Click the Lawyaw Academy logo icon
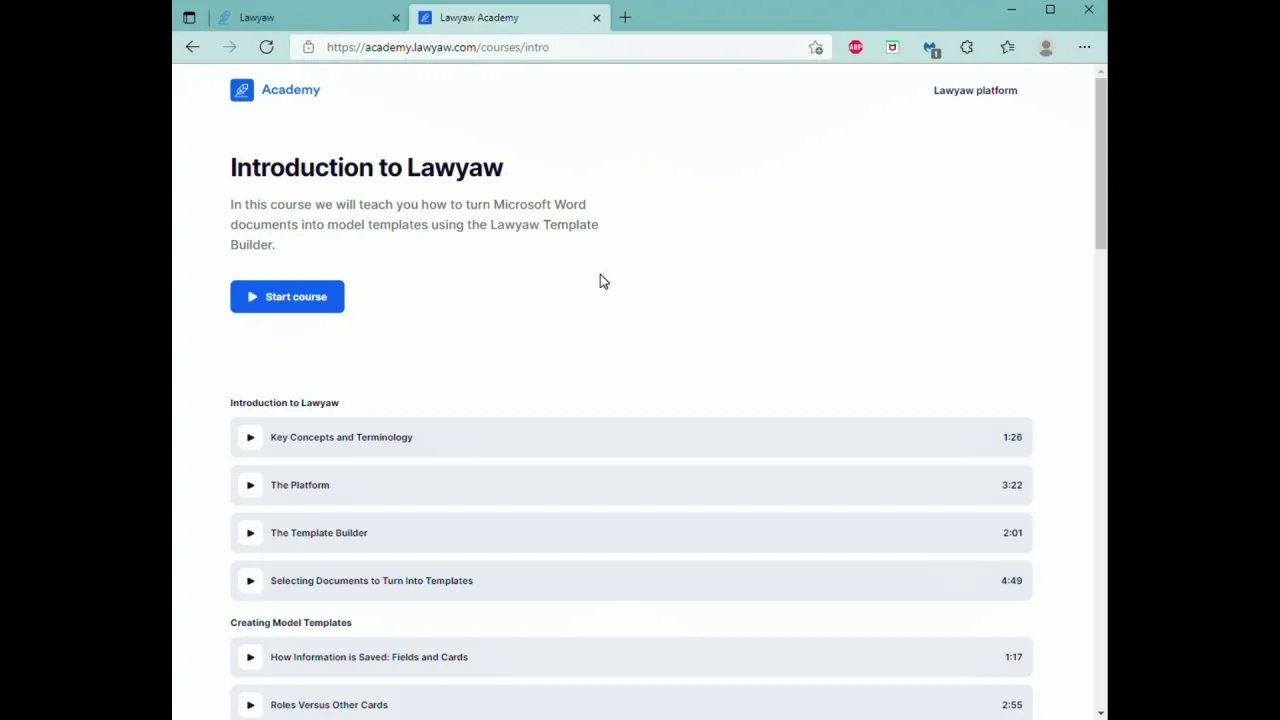The height and width of the screenshot is (720, 1280). (242, 90)
